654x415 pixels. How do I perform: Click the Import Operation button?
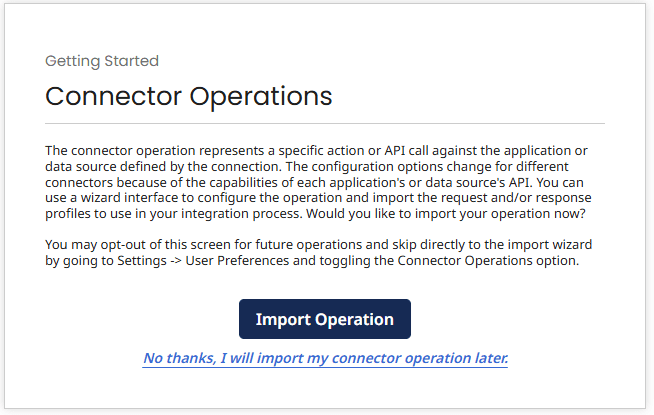pos(325,319)
